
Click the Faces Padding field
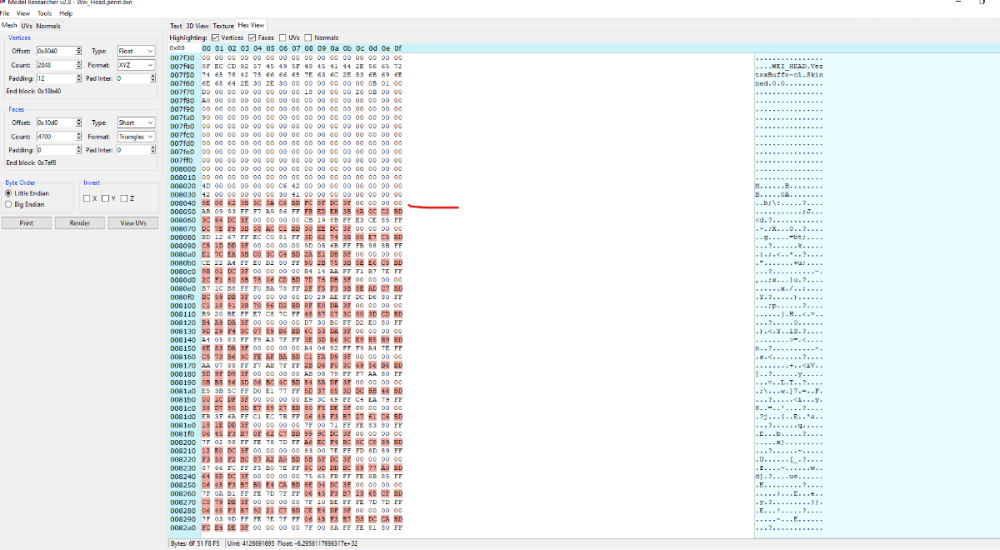[x=55, y=150]
